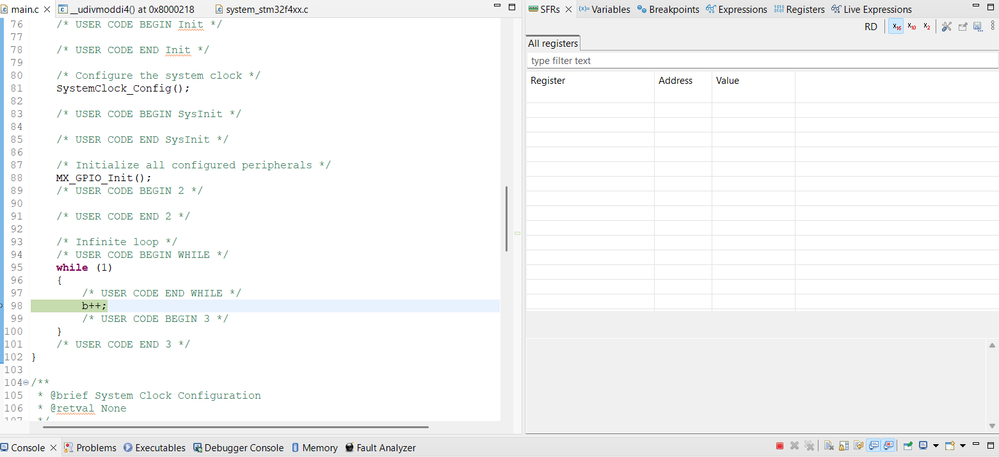
Task: Click line number 98 in the gutter
Action: 17,306
